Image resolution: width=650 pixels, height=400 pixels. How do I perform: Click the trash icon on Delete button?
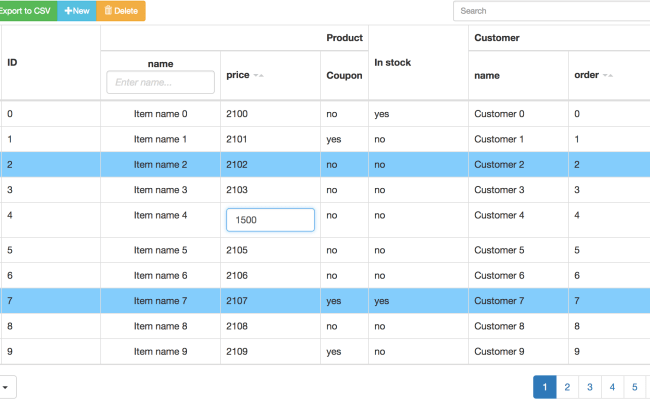click(109, 11)
